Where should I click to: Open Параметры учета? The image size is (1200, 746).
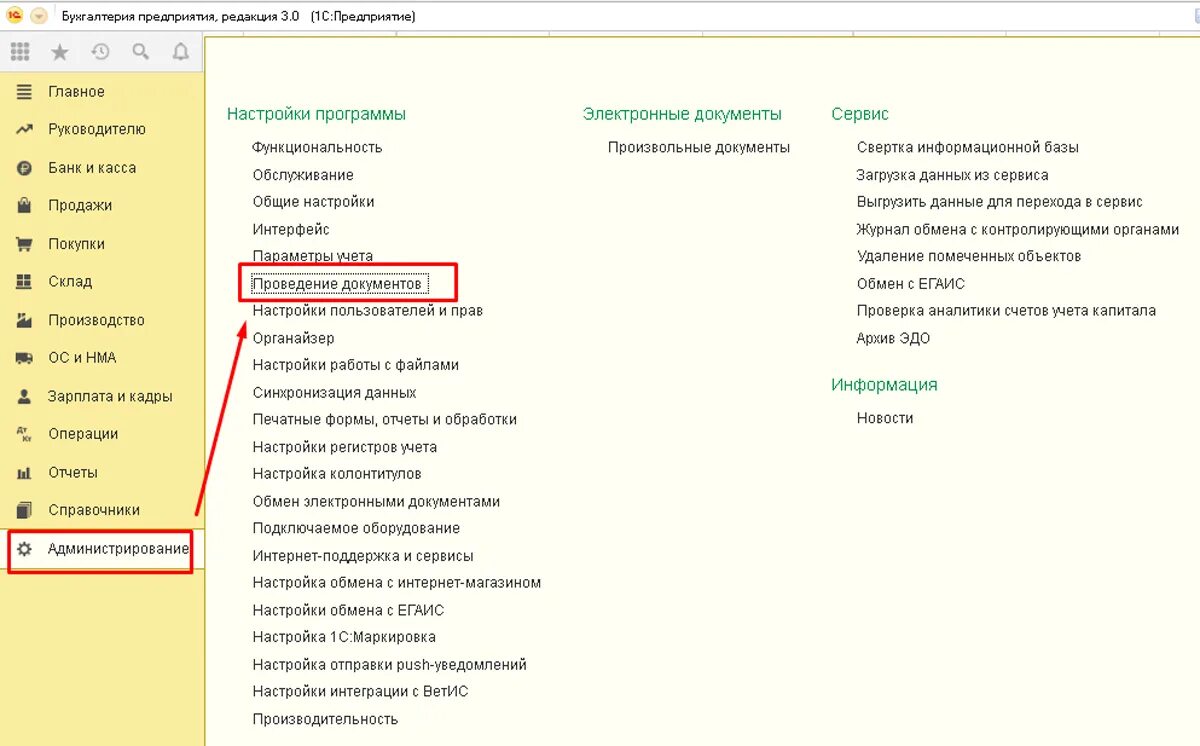(x=313, y=256)
